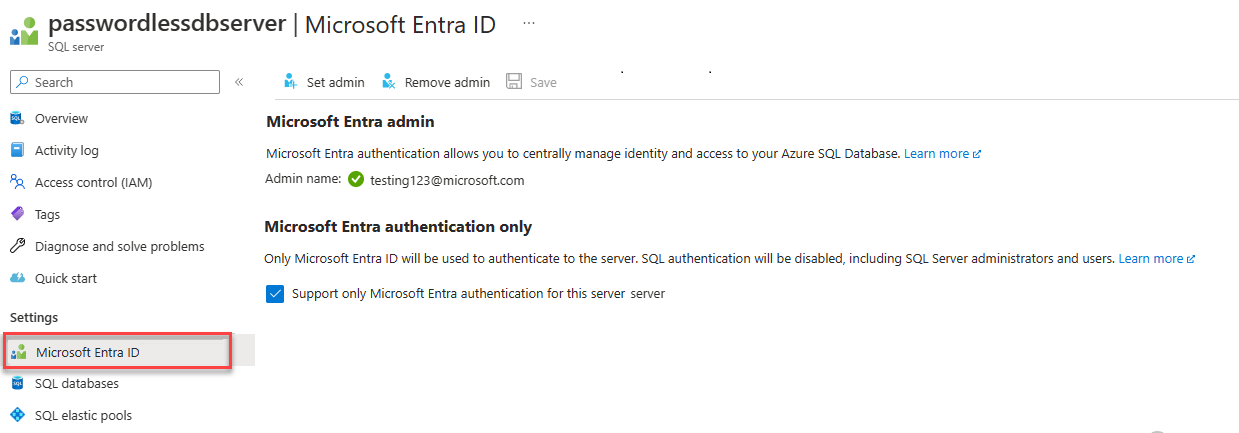
Task: Collapse the sidebar with the double chevron
Action: (x=239, y=82)
